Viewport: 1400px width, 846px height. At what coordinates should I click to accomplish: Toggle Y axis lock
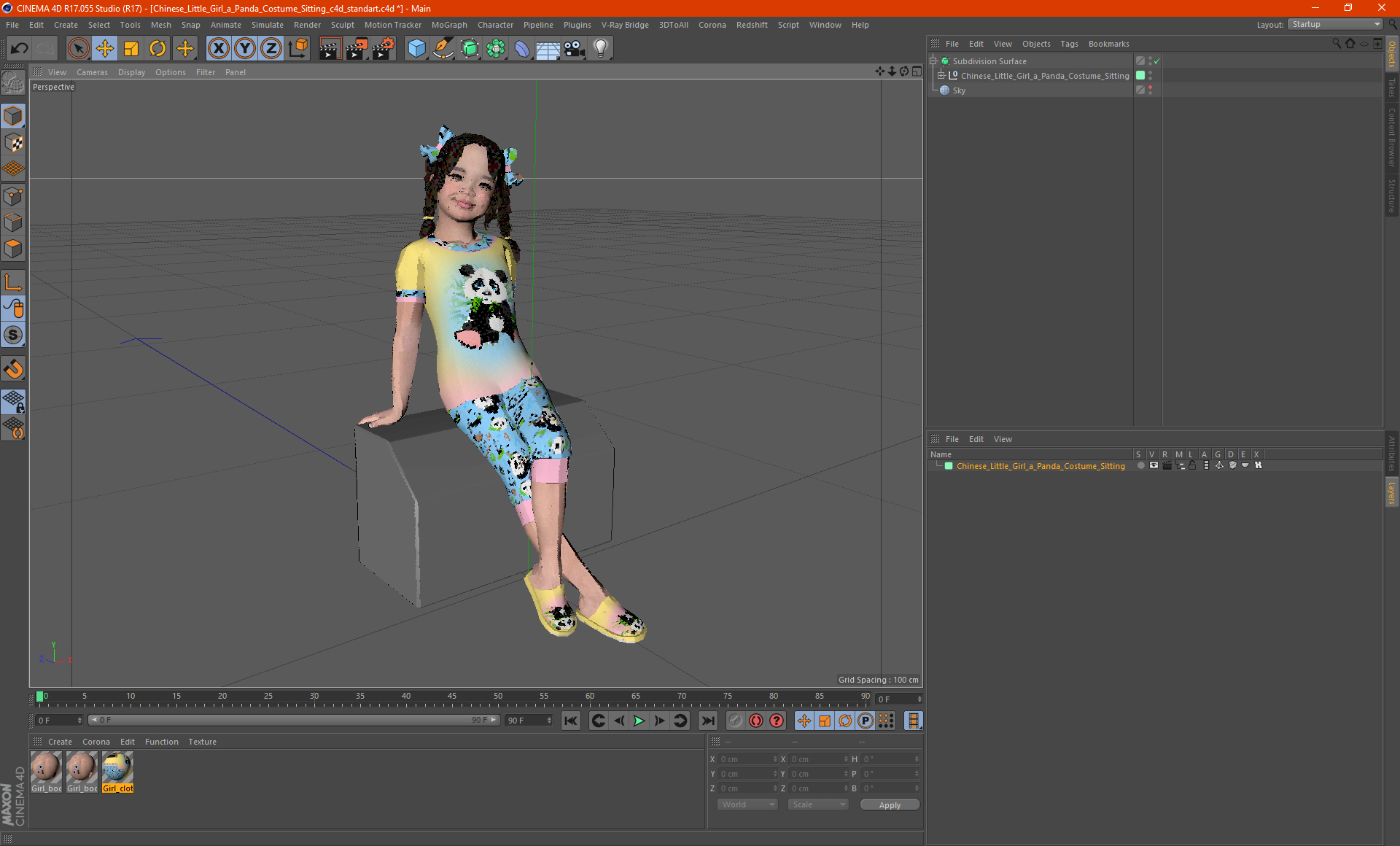point(245,49)
